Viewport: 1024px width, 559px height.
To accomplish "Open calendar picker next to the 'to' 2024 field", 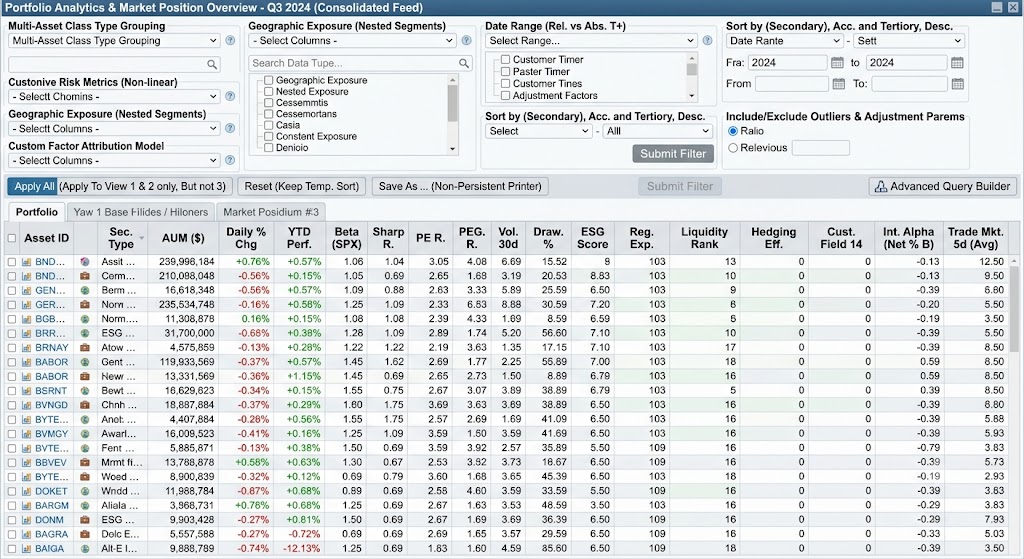I will [957, 63].
